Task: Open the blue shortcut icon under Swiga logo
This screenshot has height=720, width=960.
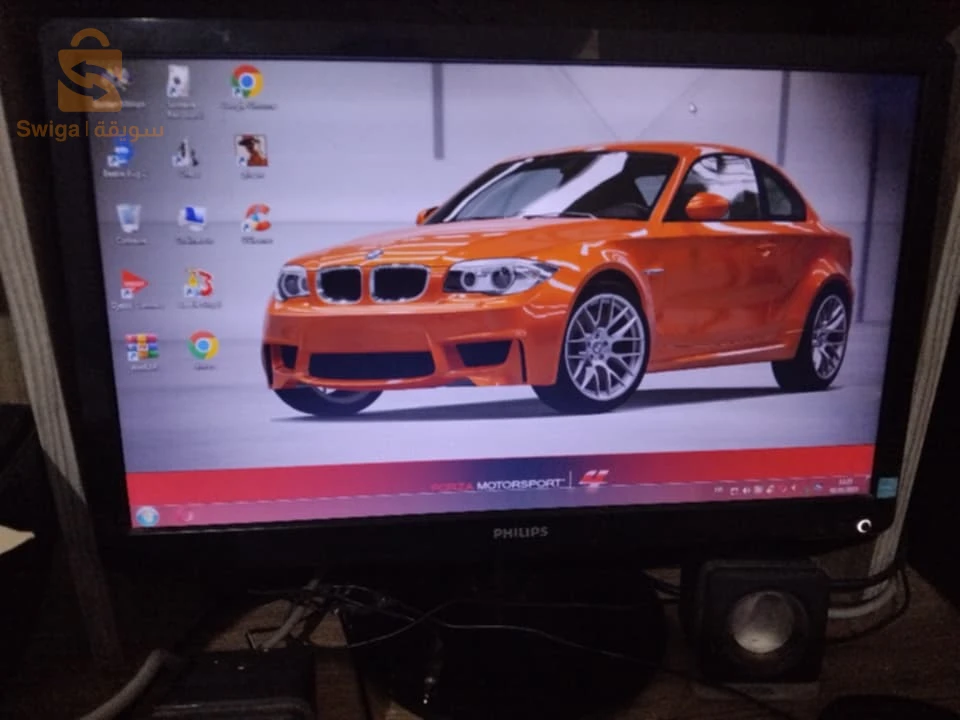Action: tap(121, 153)
